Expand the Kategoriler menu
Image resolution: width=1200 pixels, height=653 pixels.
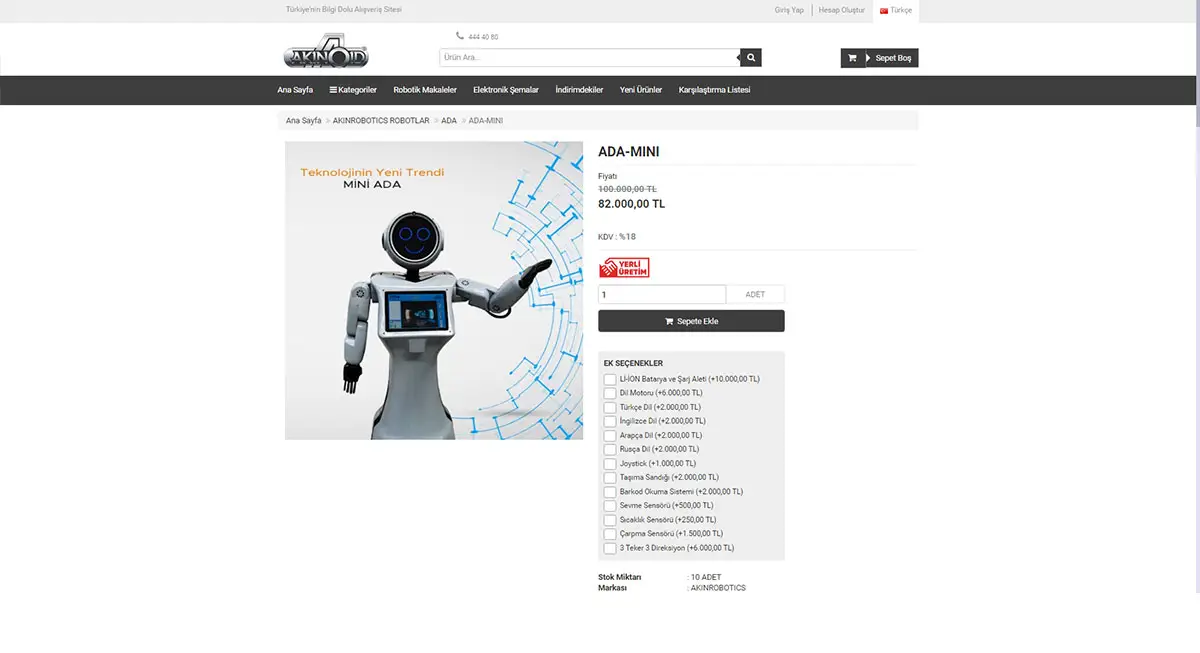click(x=353, y=90)
